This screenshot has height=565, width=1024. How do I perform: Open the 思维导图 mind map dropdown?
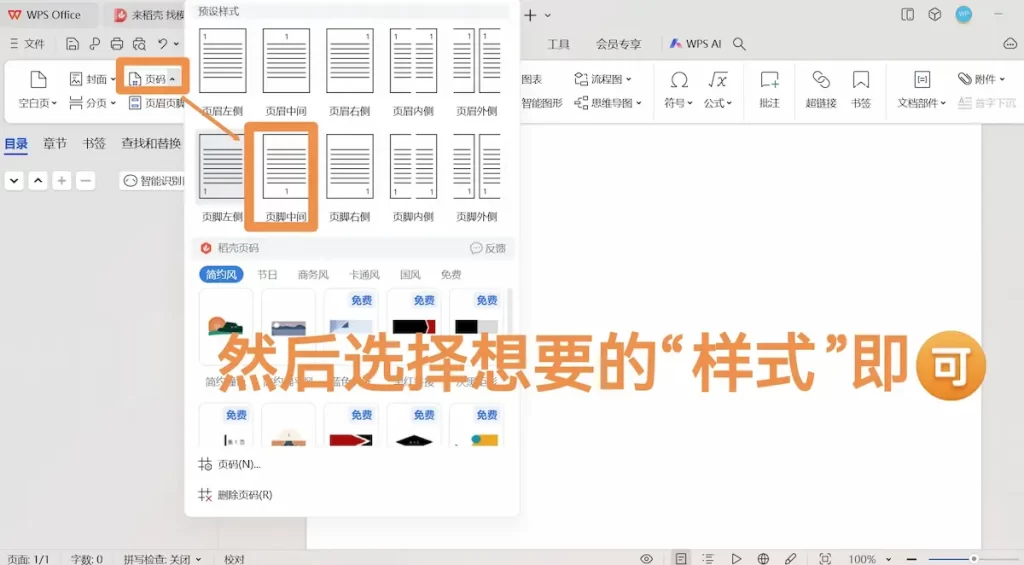tap(607, 103)
